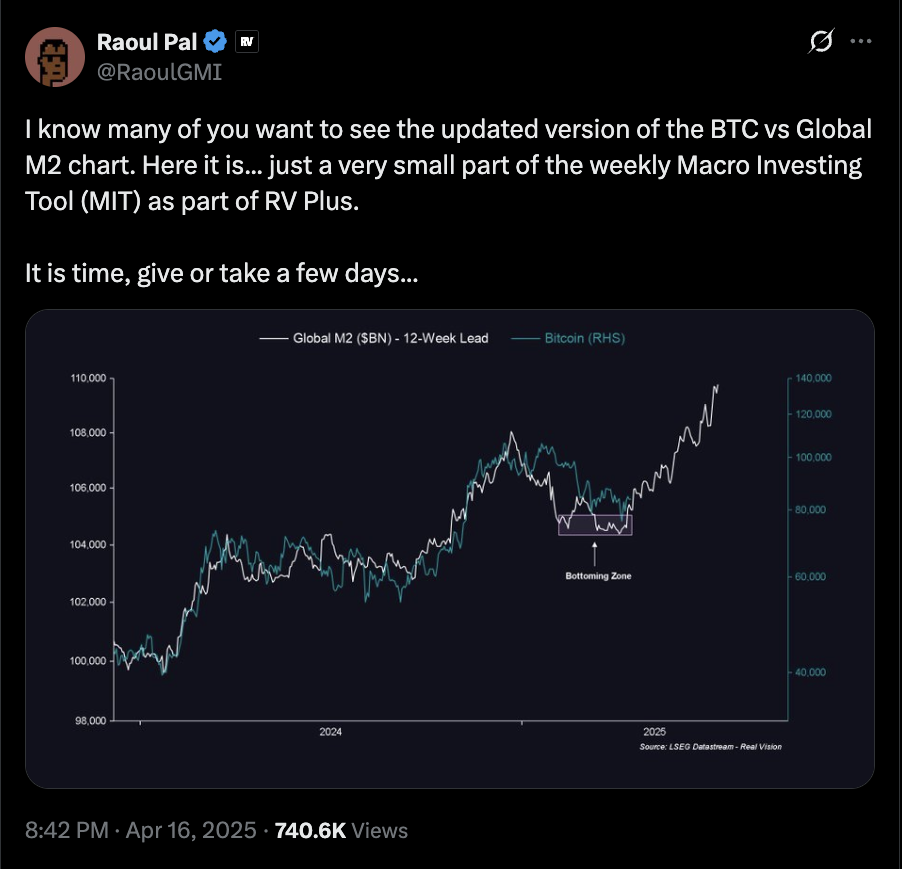902x869 pixels.
Task: Click the 2025 x-axis label
Action: [654, 732]
